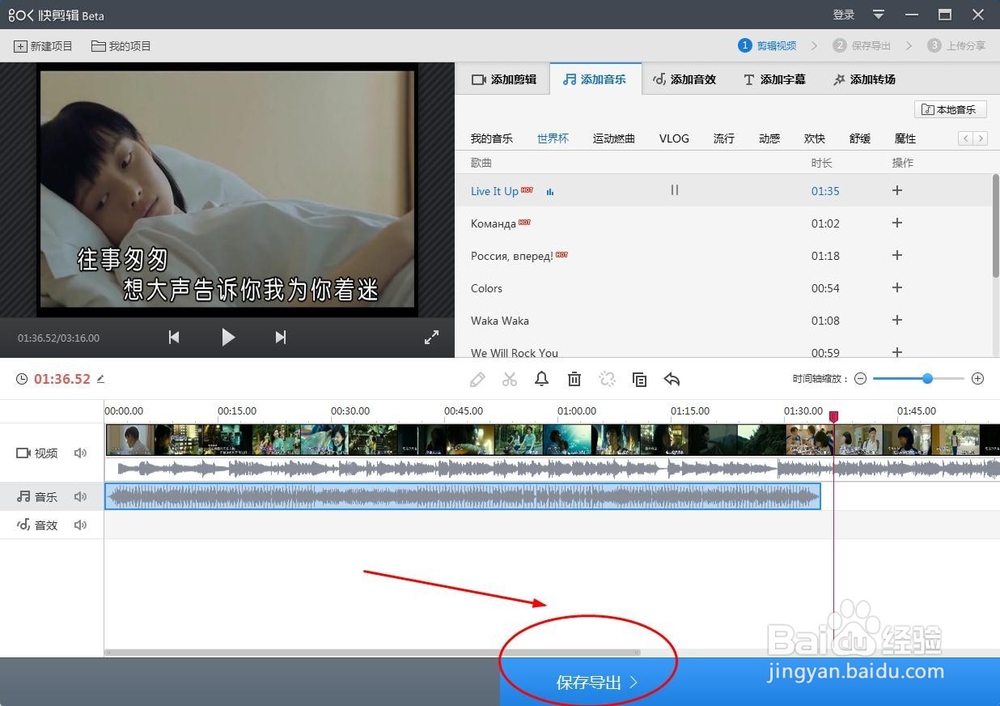Select the music clip on the music track

(463, 496)
